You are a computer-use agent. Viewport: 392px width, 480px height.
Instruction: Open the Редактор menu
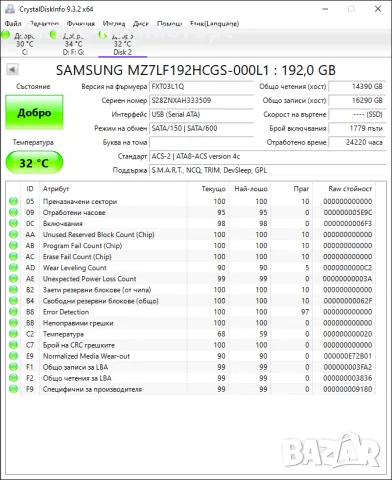click(x=44, y=24)
